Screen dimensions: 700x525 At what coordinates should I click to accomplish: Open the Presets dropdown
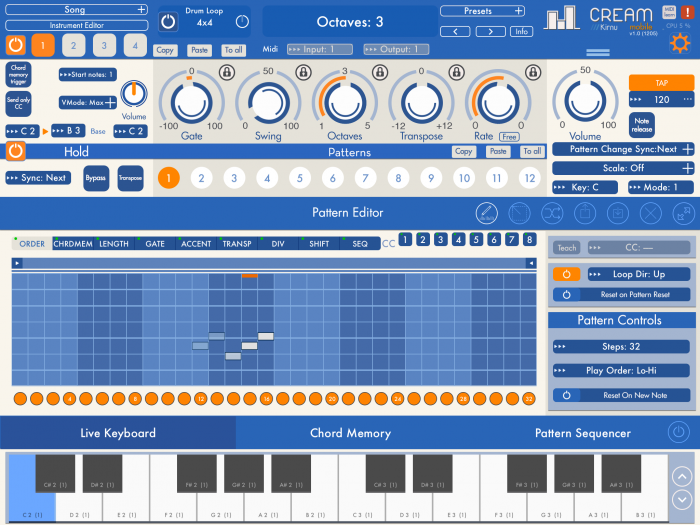coord(483,11)
